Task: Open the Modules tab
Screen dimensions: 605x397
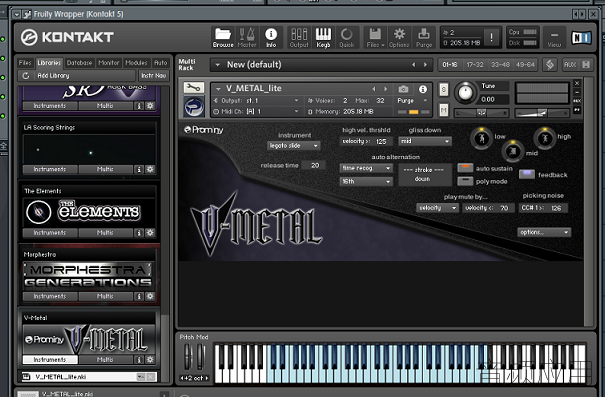Action: point(137,63)
